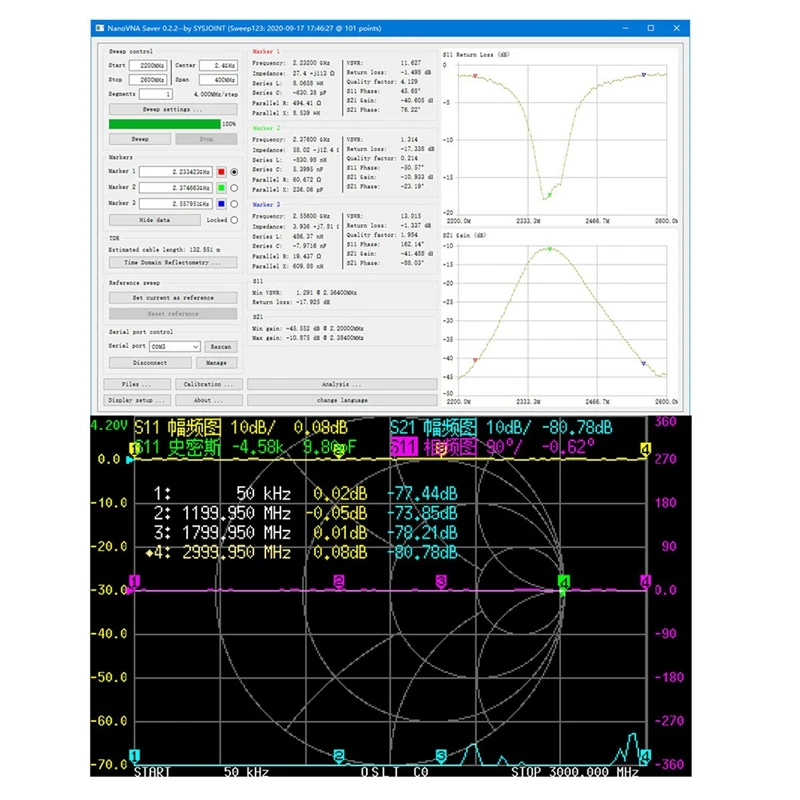Select the Marker 3 radio button
The height and width of the screenshot is (800, 800).
point(234,203)
